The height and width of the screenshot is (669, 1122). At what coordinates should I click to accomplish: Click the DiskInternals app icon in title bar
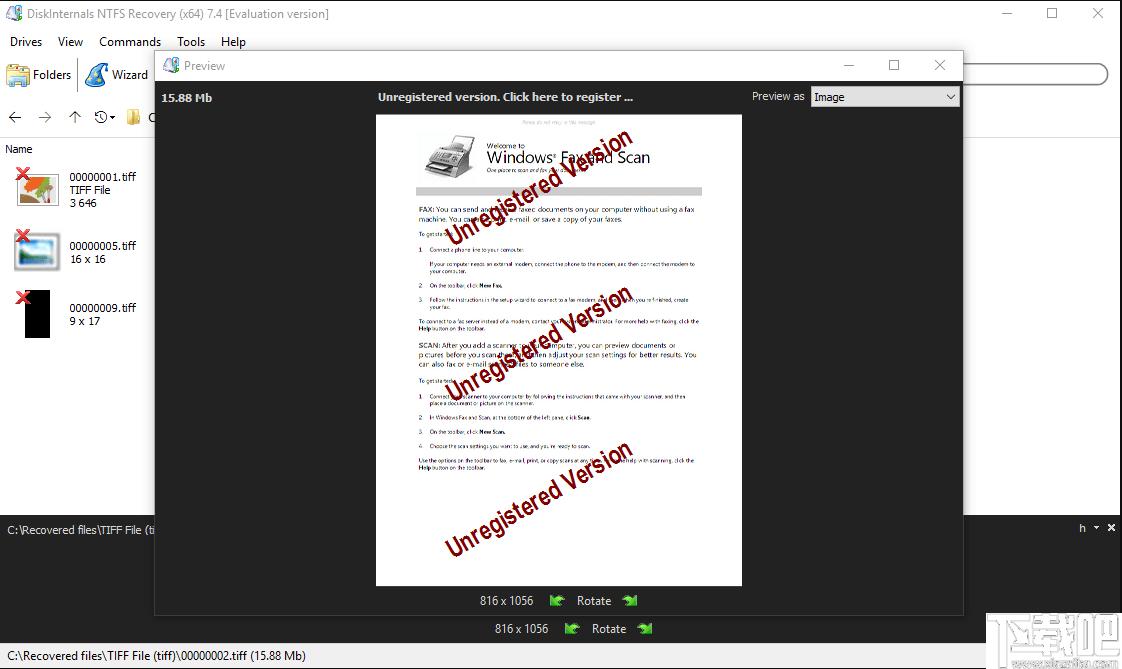pos(14,14)
